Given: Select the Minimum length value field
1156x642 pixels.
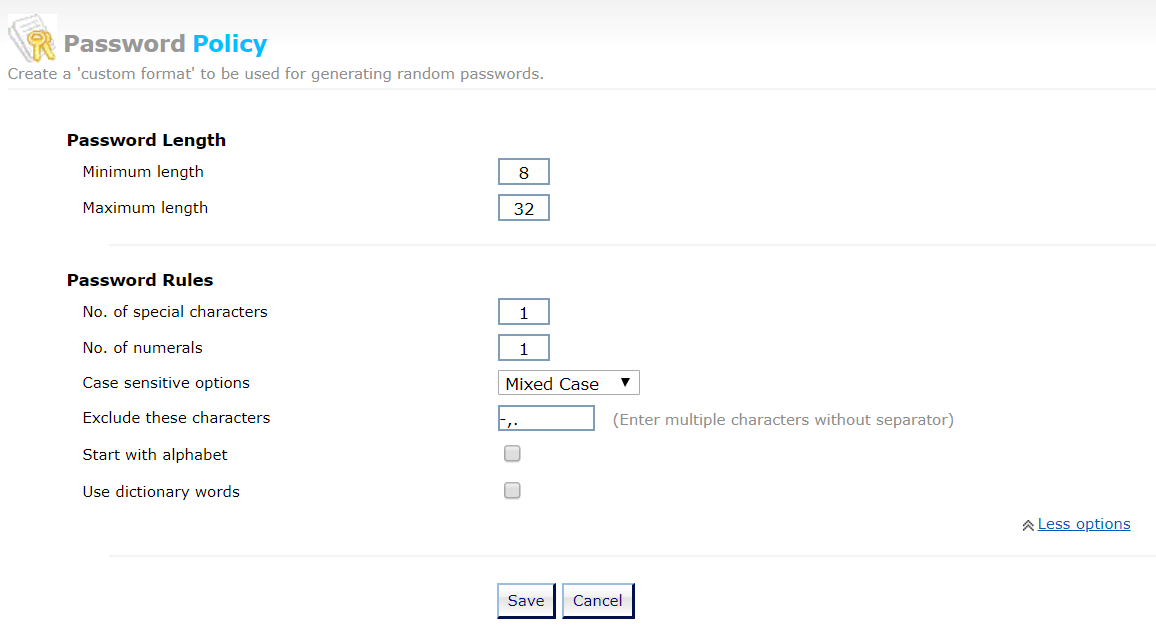Looking at the screenshot, I should pos(523,171).
